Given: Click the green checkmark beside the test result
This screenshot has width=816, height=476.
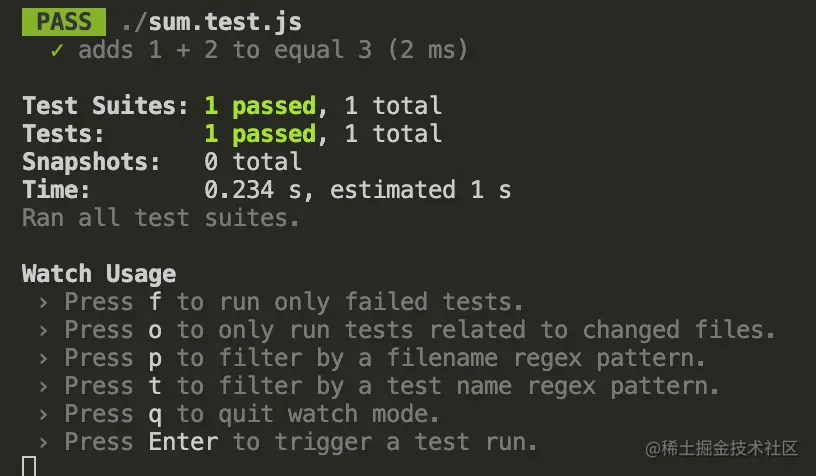Looking at the screenshot, I should tap(57, 50).
